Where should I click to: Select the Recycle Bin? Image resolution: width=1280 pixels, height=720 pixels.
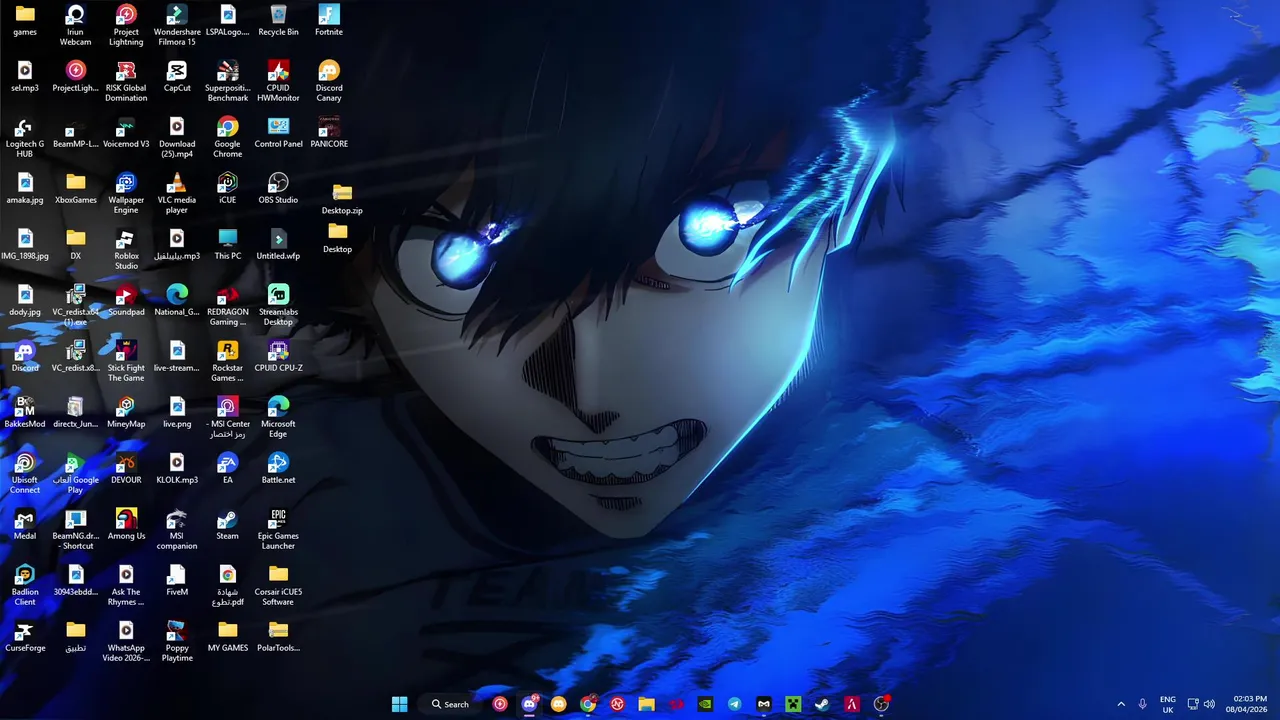[278, 20]
